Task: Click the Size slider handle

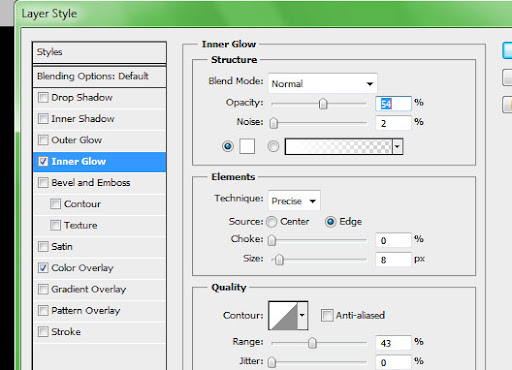Action: tap(279, 259)
